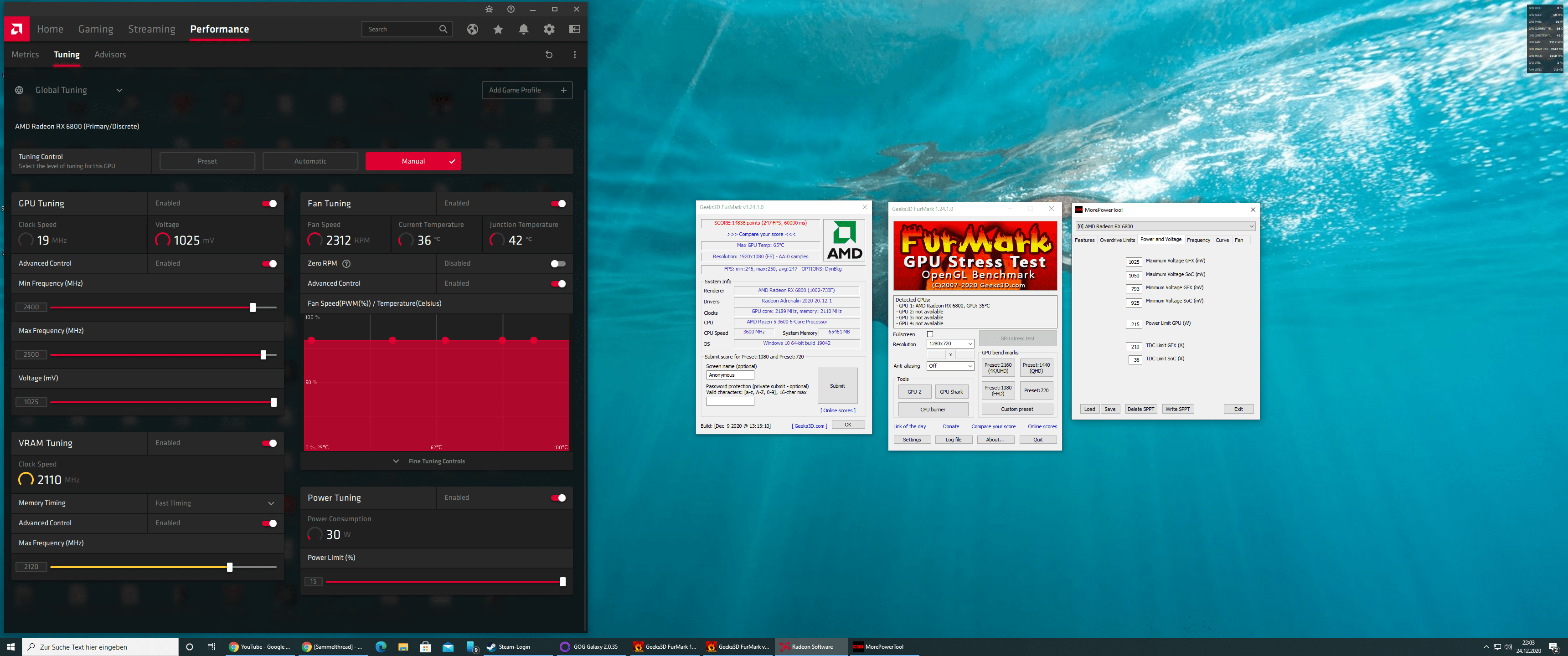1568x656 pixels.
Task: Click Write SPPT in MorePowerTool
Action: click(1177, 409)
